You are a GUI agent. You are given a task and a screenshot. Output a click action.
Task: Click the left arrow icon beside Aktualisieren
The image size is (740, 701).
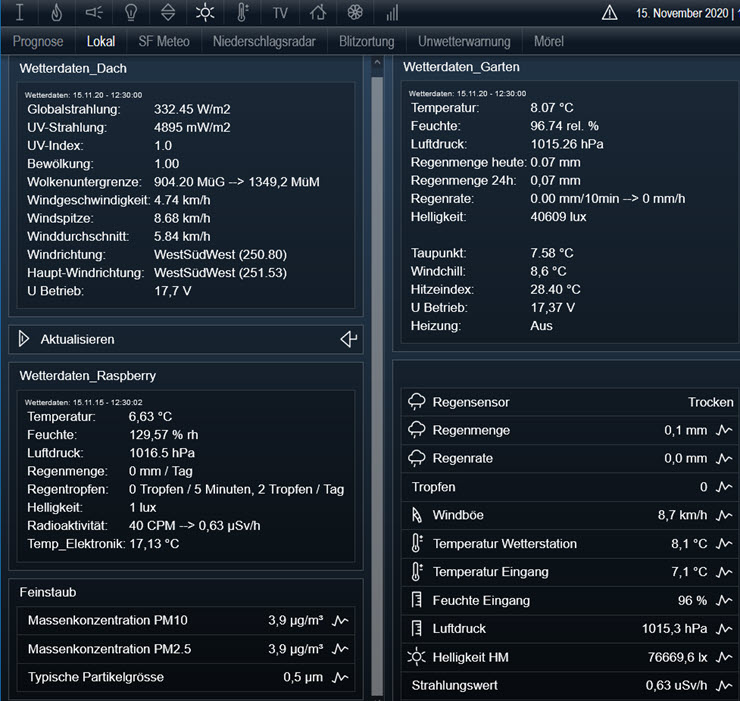(x=348, y=339)
